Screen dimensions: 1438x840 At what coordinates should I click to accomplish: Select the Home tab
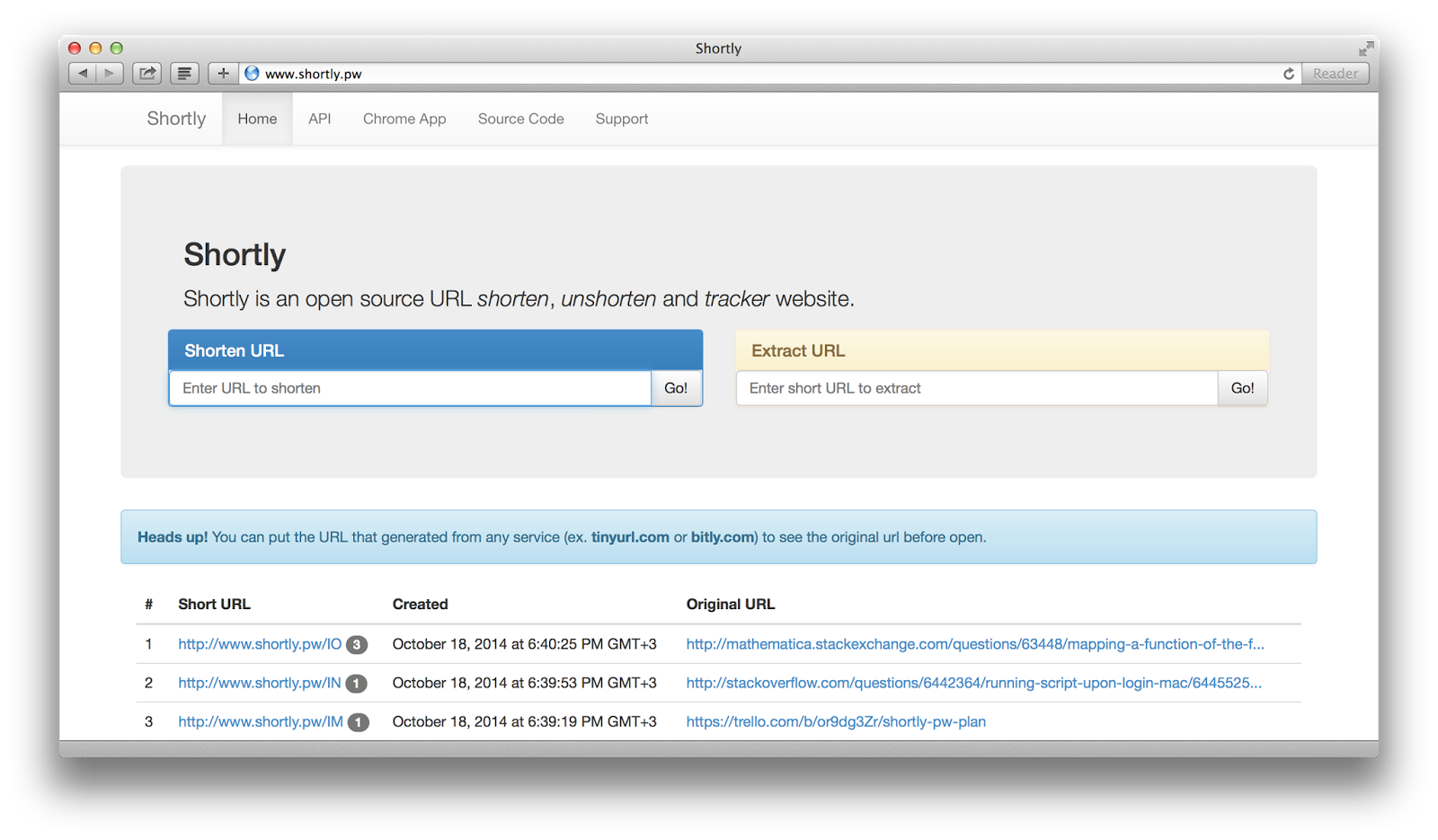coord(257,119)
